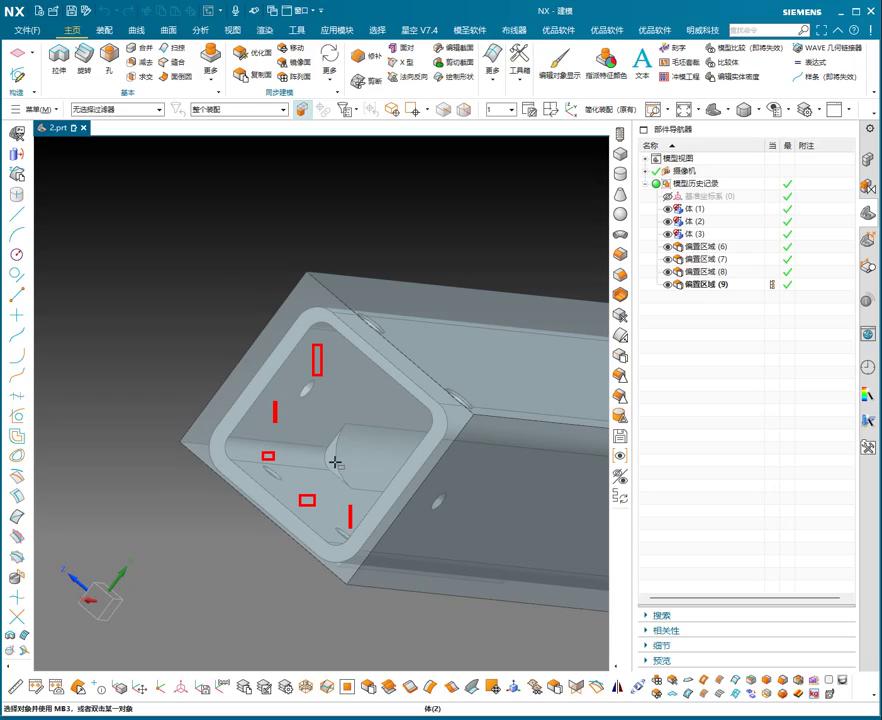Expand the 相关性 panel section
882x720 pixels.
pos(665,631)
